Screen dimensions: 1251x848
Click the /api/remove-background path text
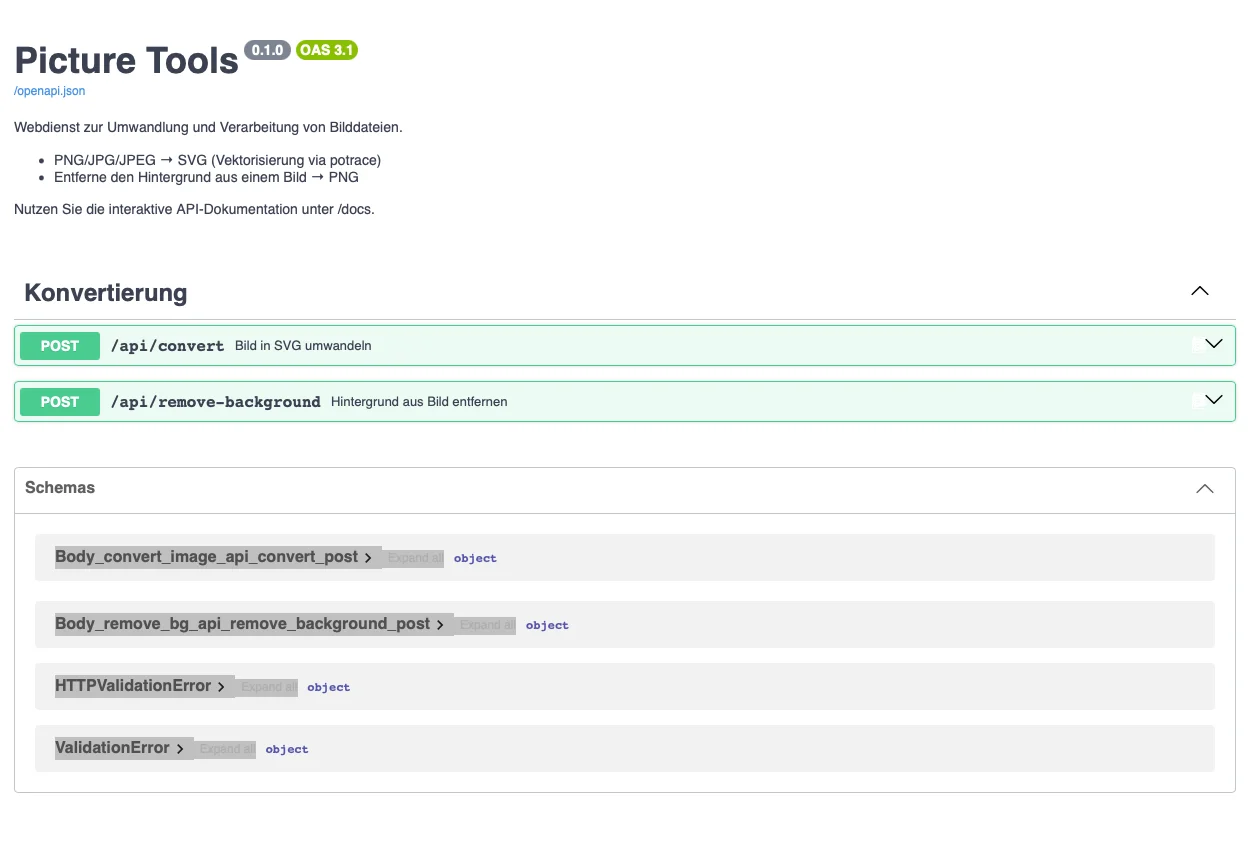coord(215,402)
